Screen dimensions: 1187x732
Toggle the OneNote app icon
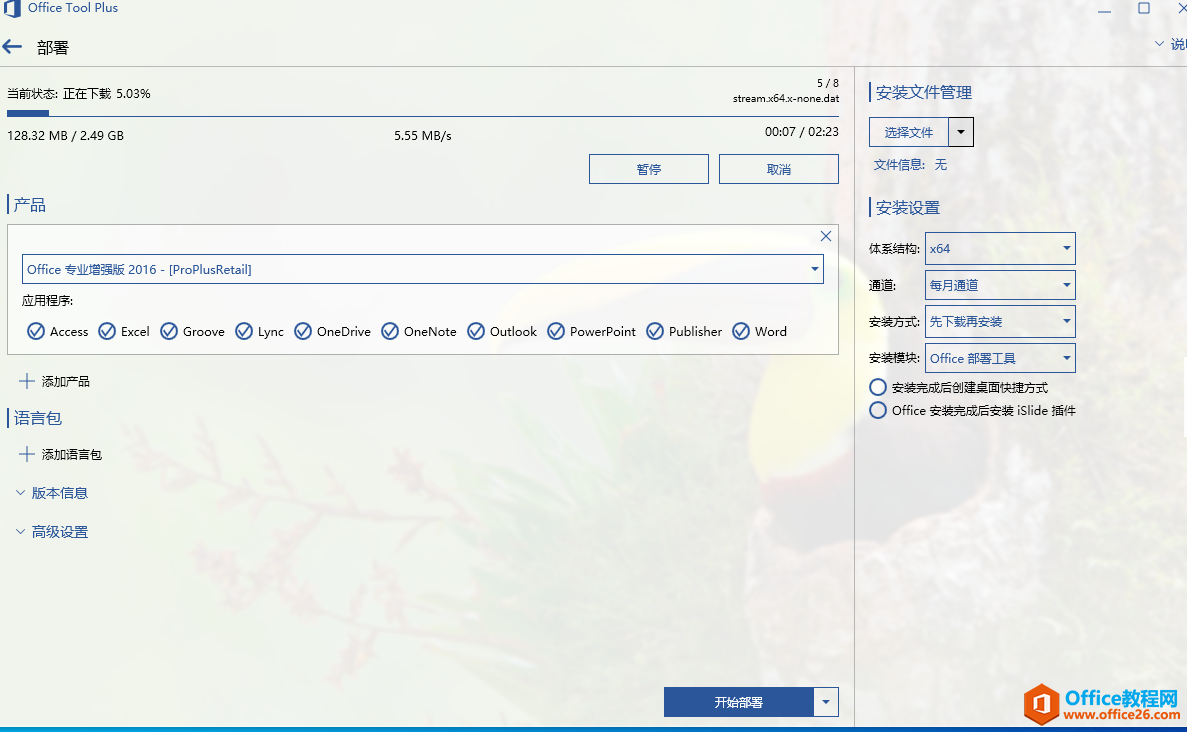coord(389,331)
